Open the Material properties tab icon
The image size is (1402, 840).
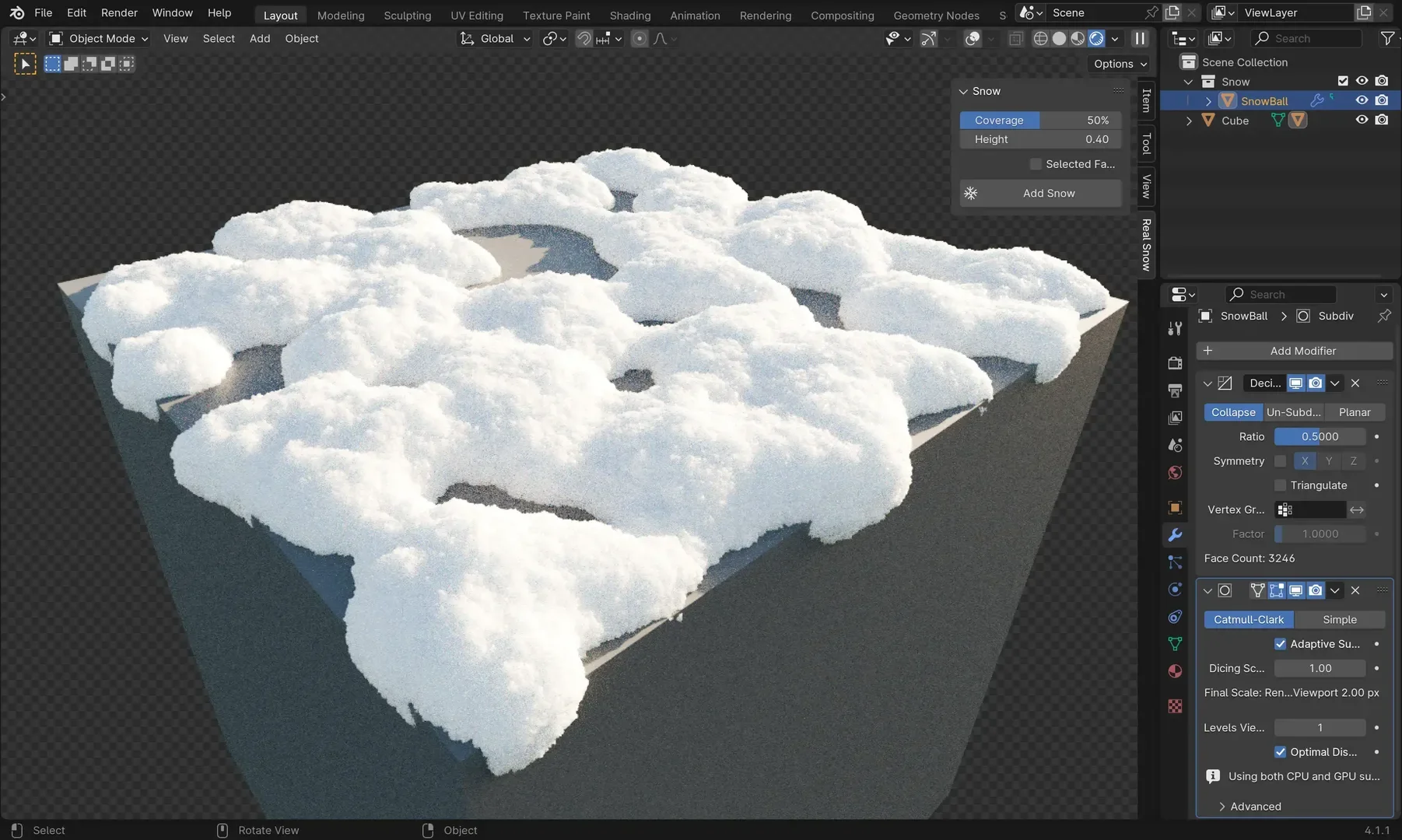pyautogui.click(x=1175, y=671)
